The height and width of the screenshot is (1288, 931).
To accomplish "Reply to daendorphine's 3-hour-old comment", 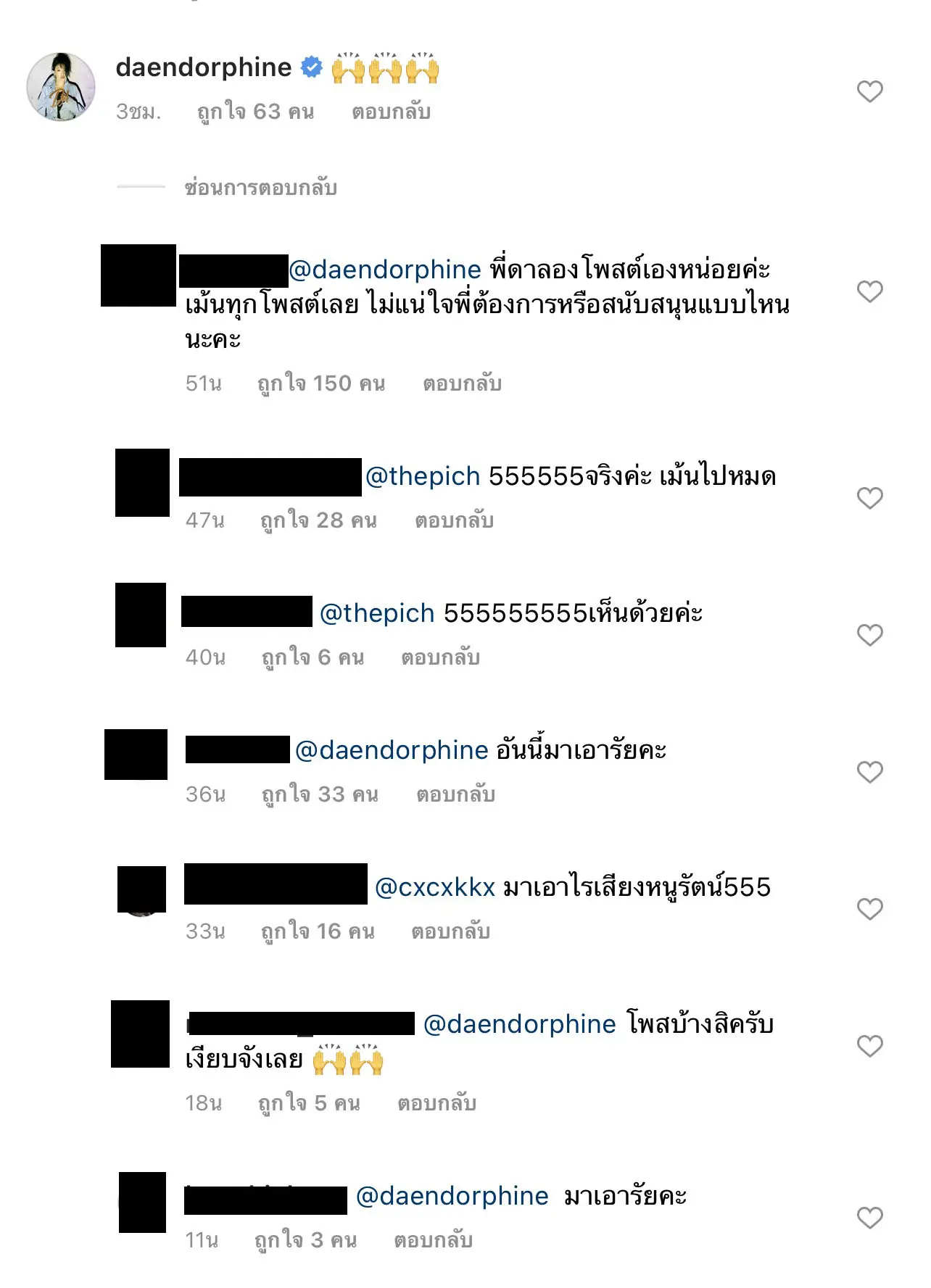I will (x=391, y=112).
